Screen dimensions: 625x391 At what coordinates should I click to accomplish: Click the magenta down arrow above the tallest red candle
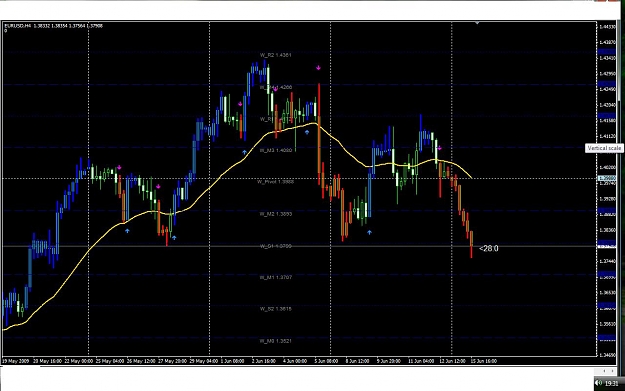(x=318, y=68)
